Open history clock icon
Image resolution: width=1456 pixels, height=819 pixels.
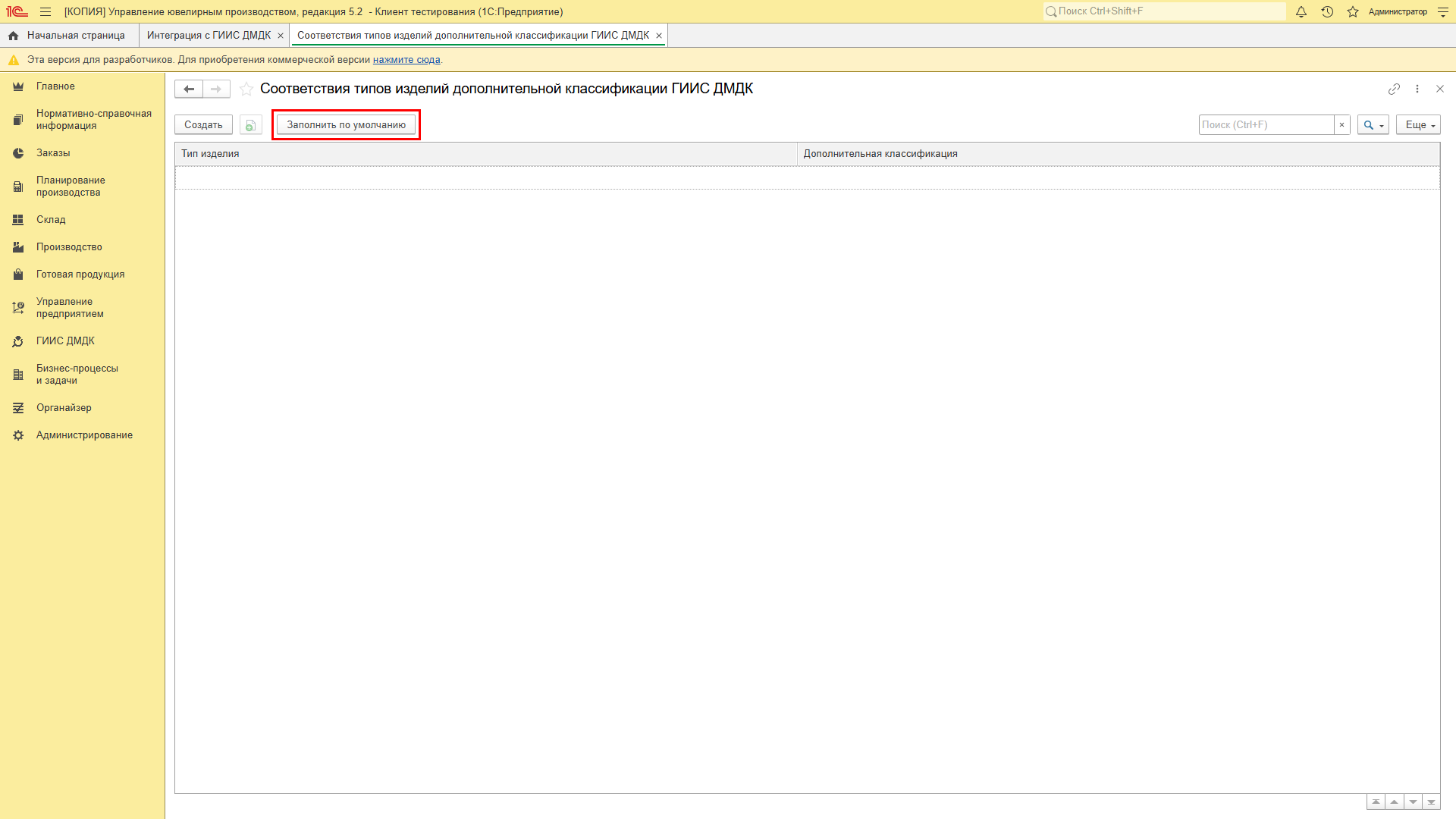1327,11
